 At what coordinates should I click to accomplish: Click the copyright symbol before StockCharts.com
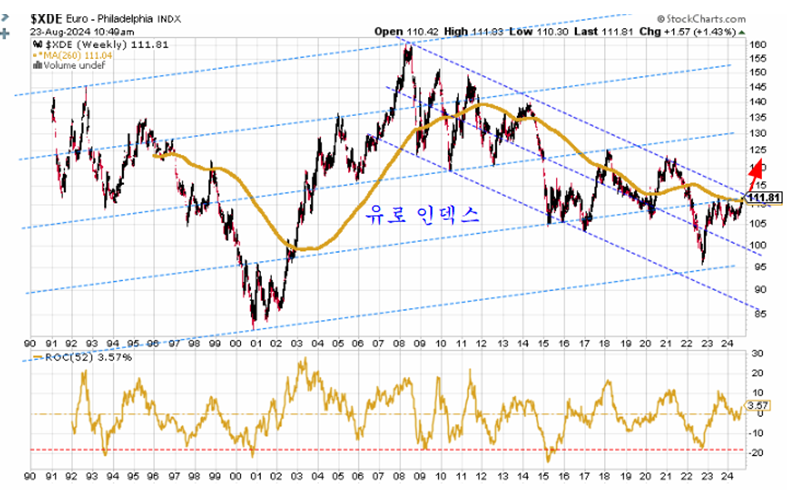(x=662, y=18)
